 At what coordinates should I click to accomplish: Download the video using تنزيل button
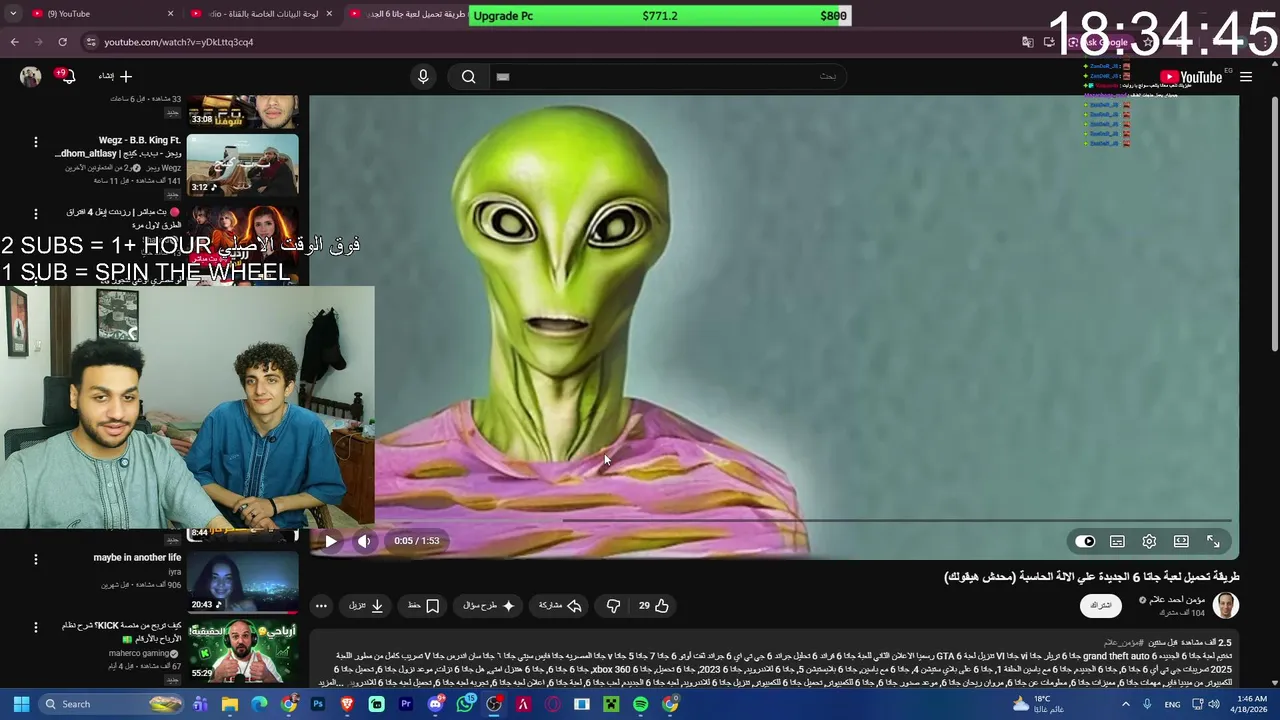pos(366,605)
